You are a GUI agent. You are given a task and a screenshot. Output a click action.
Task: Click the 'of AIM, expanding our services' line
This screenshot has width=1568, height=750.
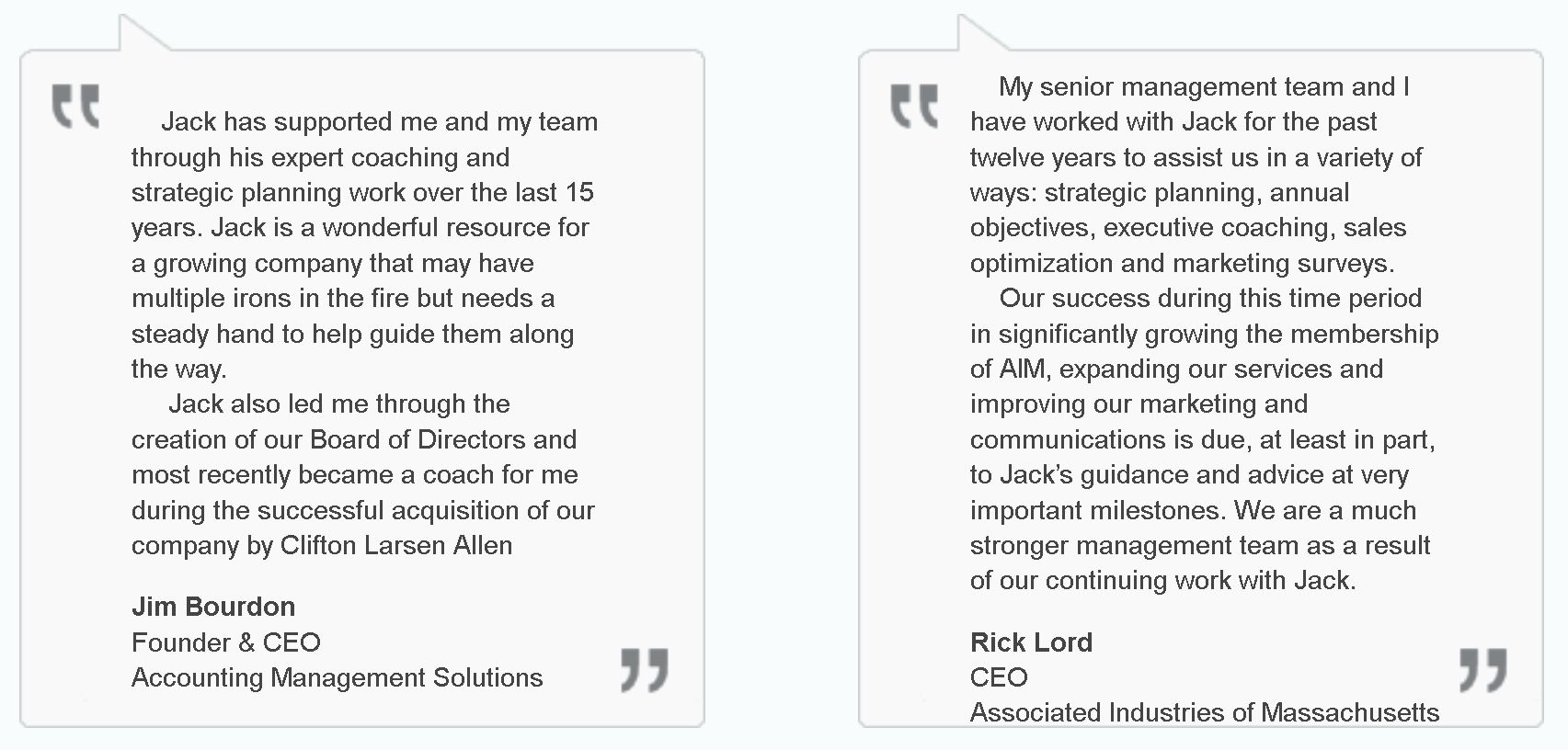click(x=1176, y=369)
